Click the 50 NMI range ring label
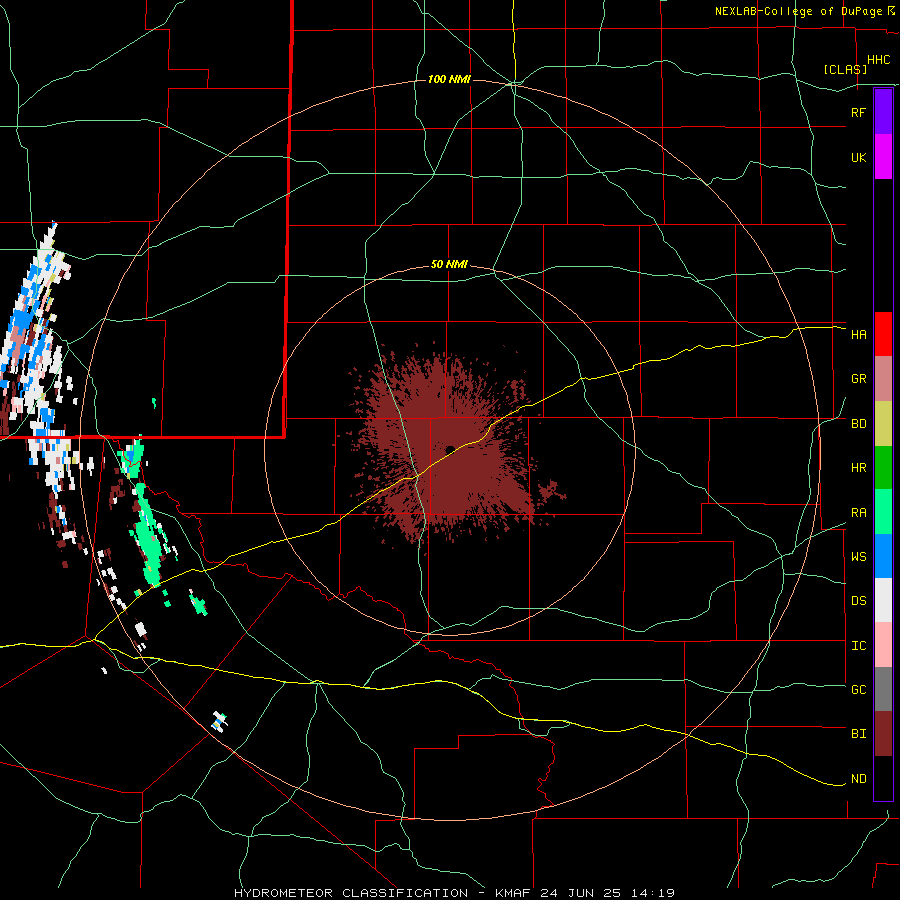 click(449, 264)
